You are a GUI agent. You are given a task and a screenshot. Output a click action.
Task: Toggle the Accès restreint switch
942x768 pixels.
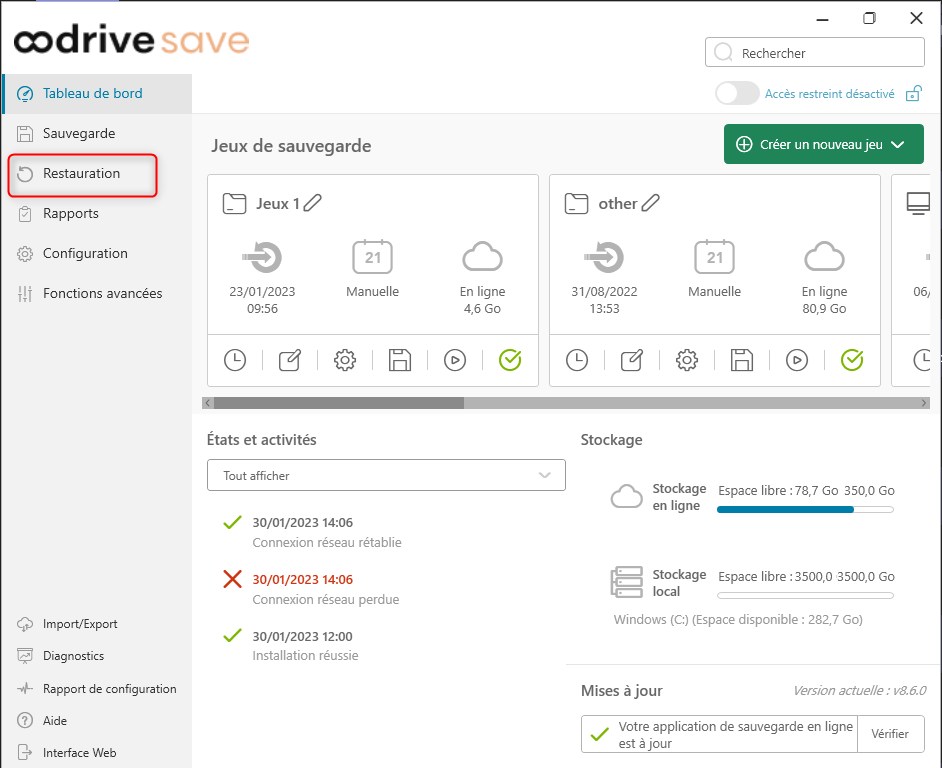click(x=737, y=94)
